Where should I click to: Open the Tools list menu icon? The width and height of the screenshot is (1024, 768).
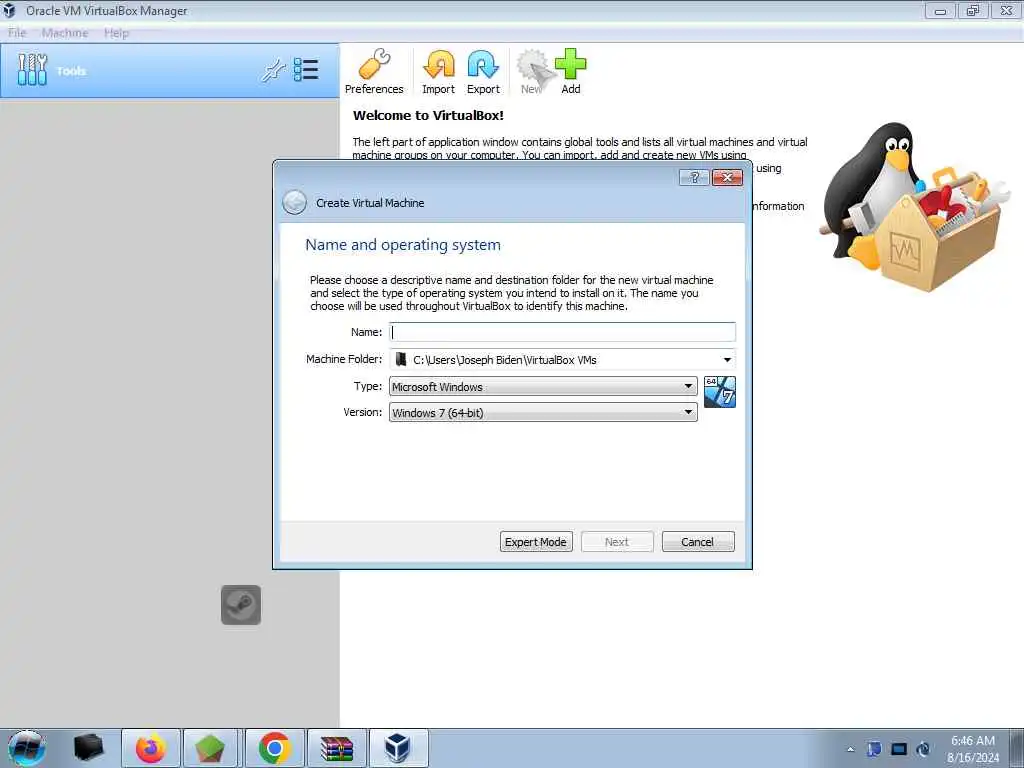(306, 70)
